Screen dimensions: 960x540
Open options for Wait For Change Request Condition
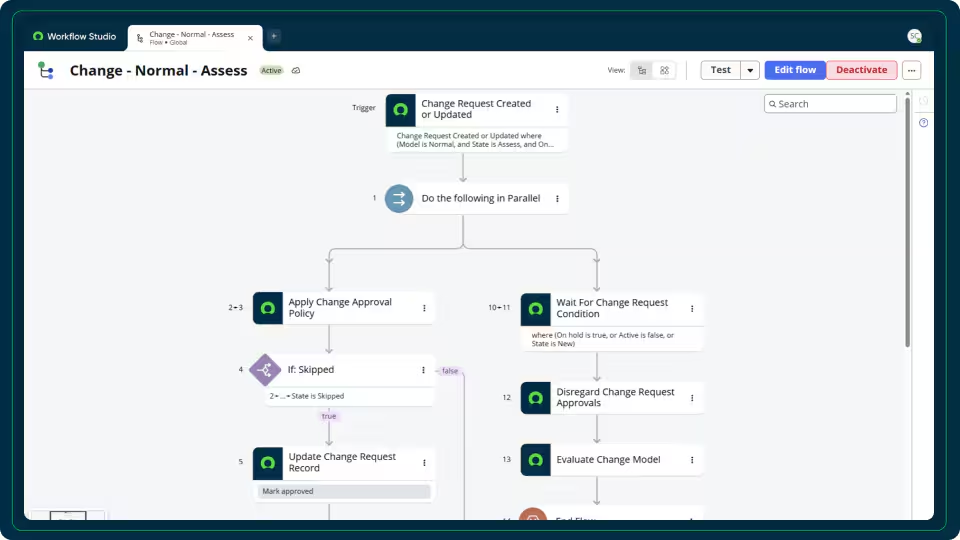(692, 309)
